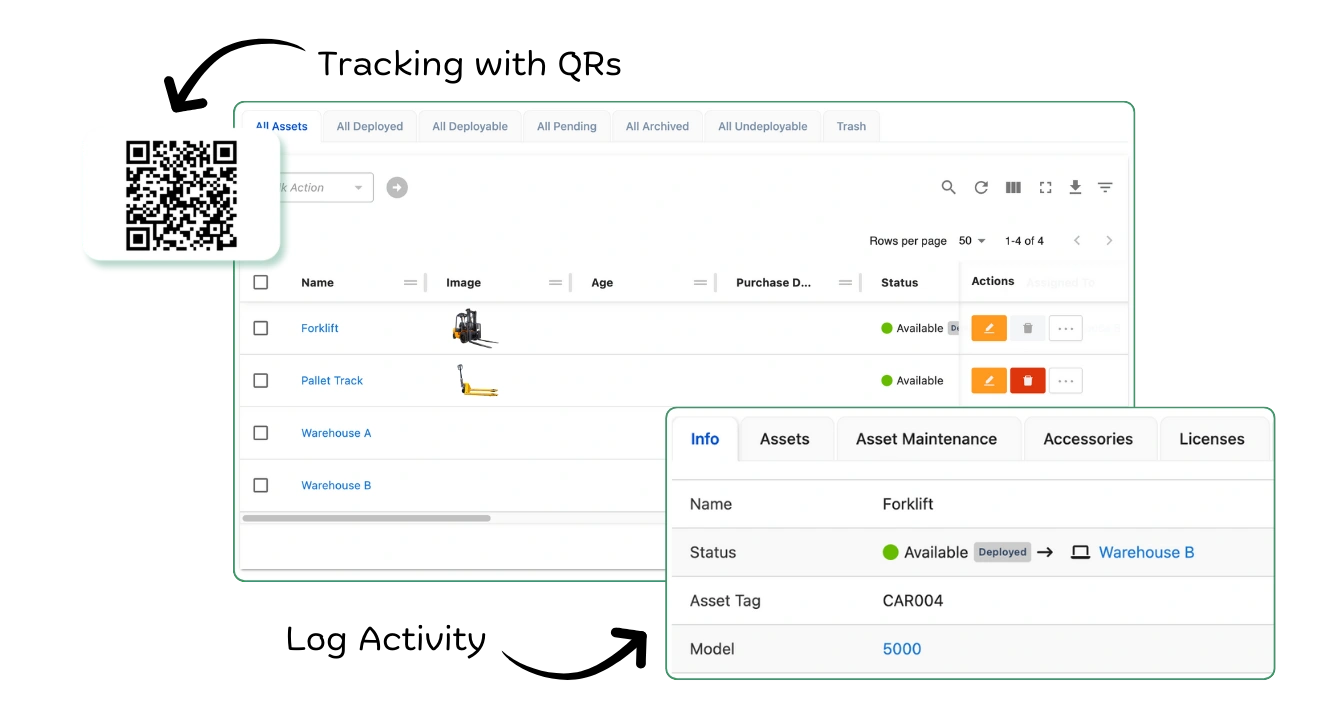The width and height of the screenshot is (1328, 727).
Task: Open the filter list icon
Action: 1105,188
